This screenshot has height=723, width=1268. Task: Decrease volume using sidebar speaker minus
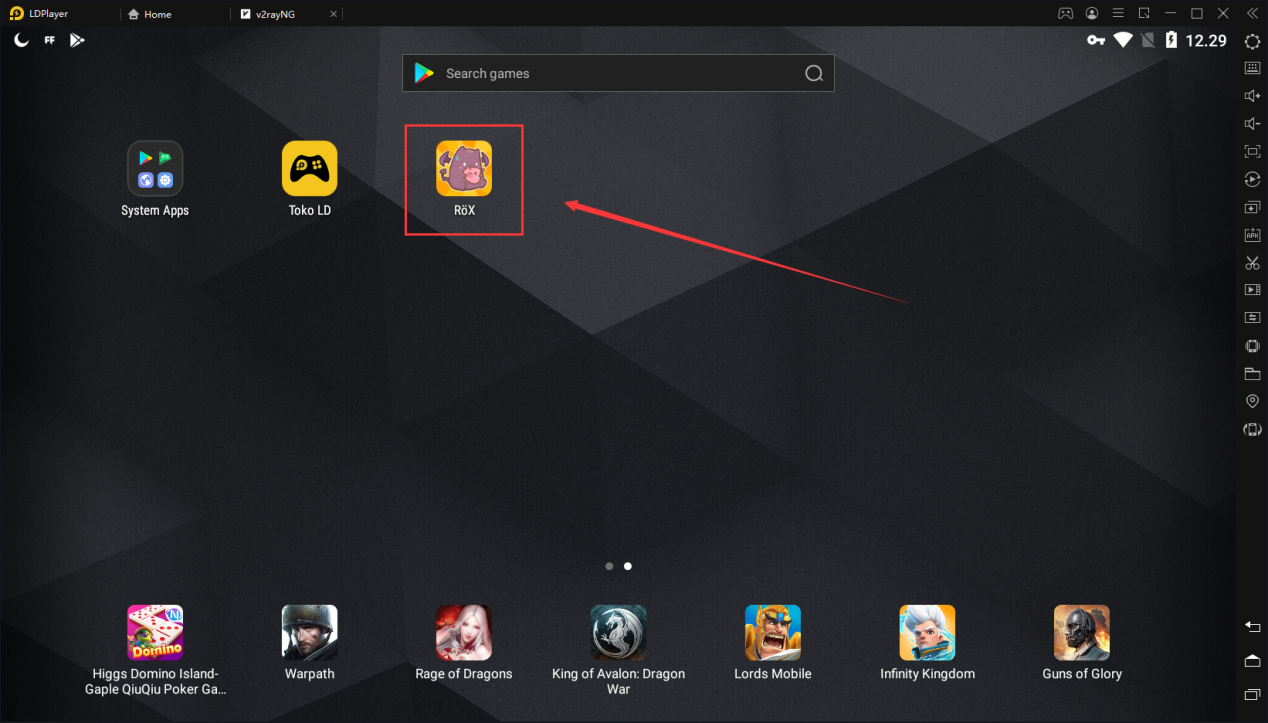pyautogui.click(x=1252, y=124)
